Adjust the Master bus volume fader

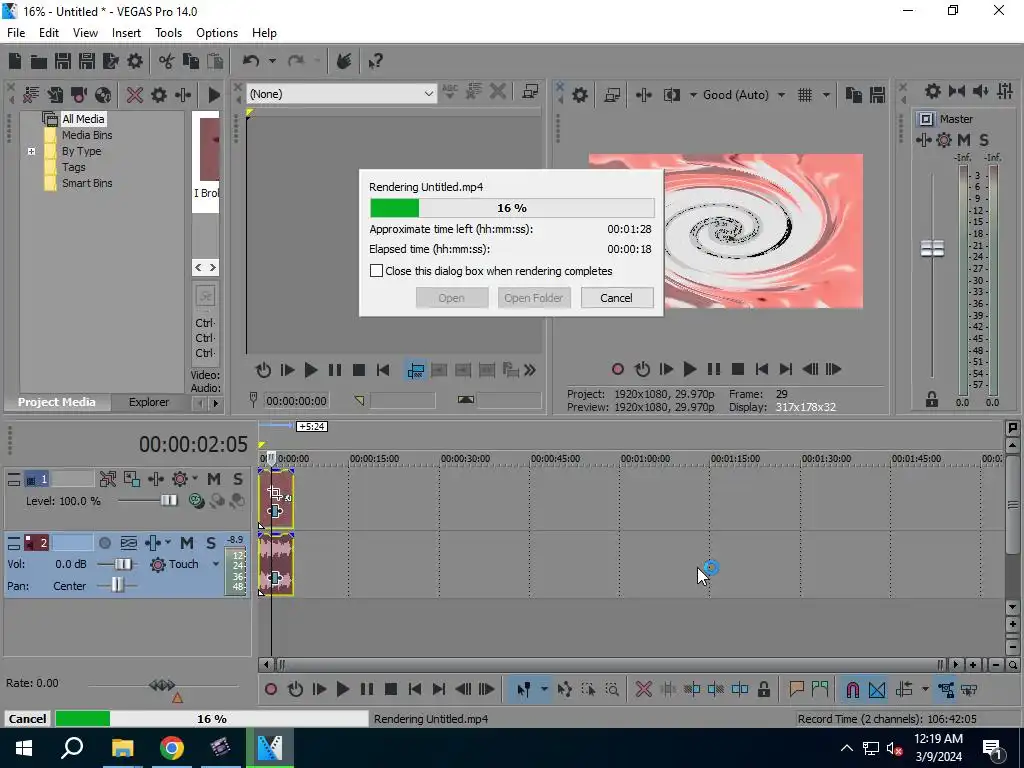coord(932,249)
